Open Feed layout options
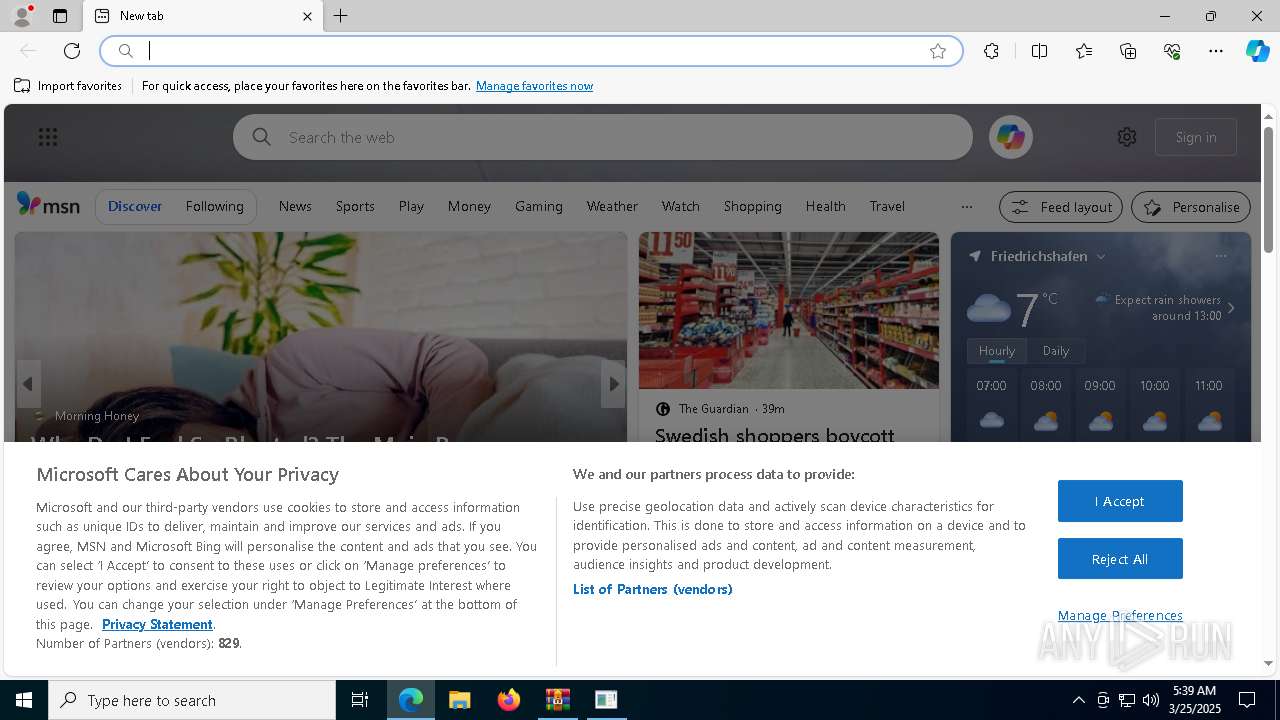Image resolution: width=1280 pixels, height=720 pixels. tap(1062, 207)
